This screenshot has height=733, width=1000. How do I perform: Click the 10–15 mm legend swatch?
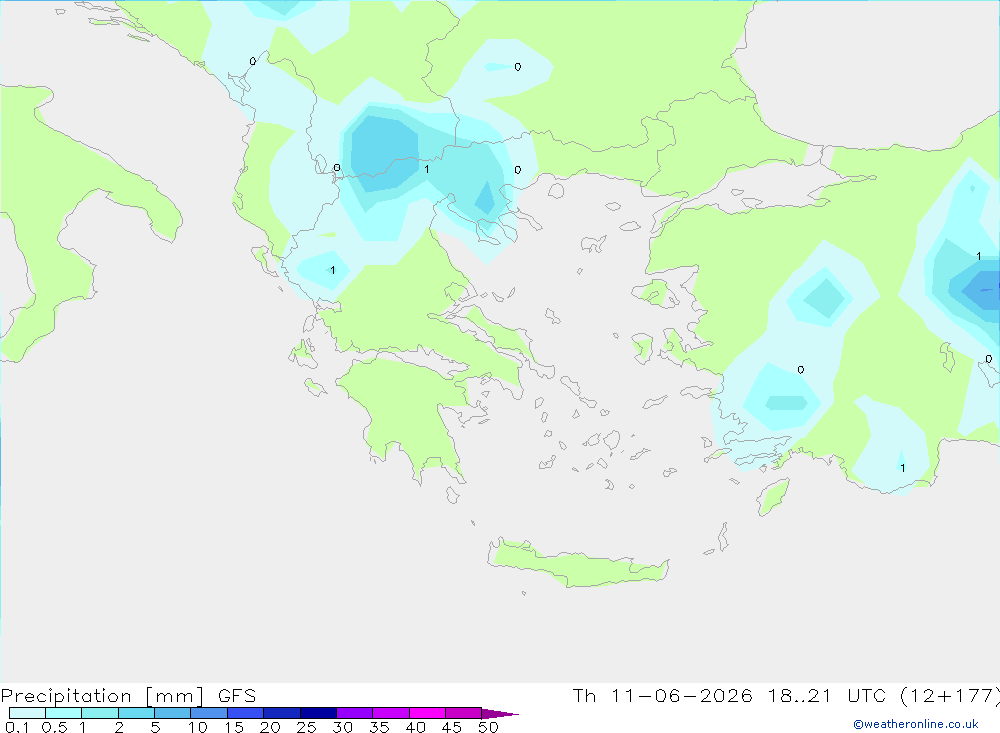(209, 713)
